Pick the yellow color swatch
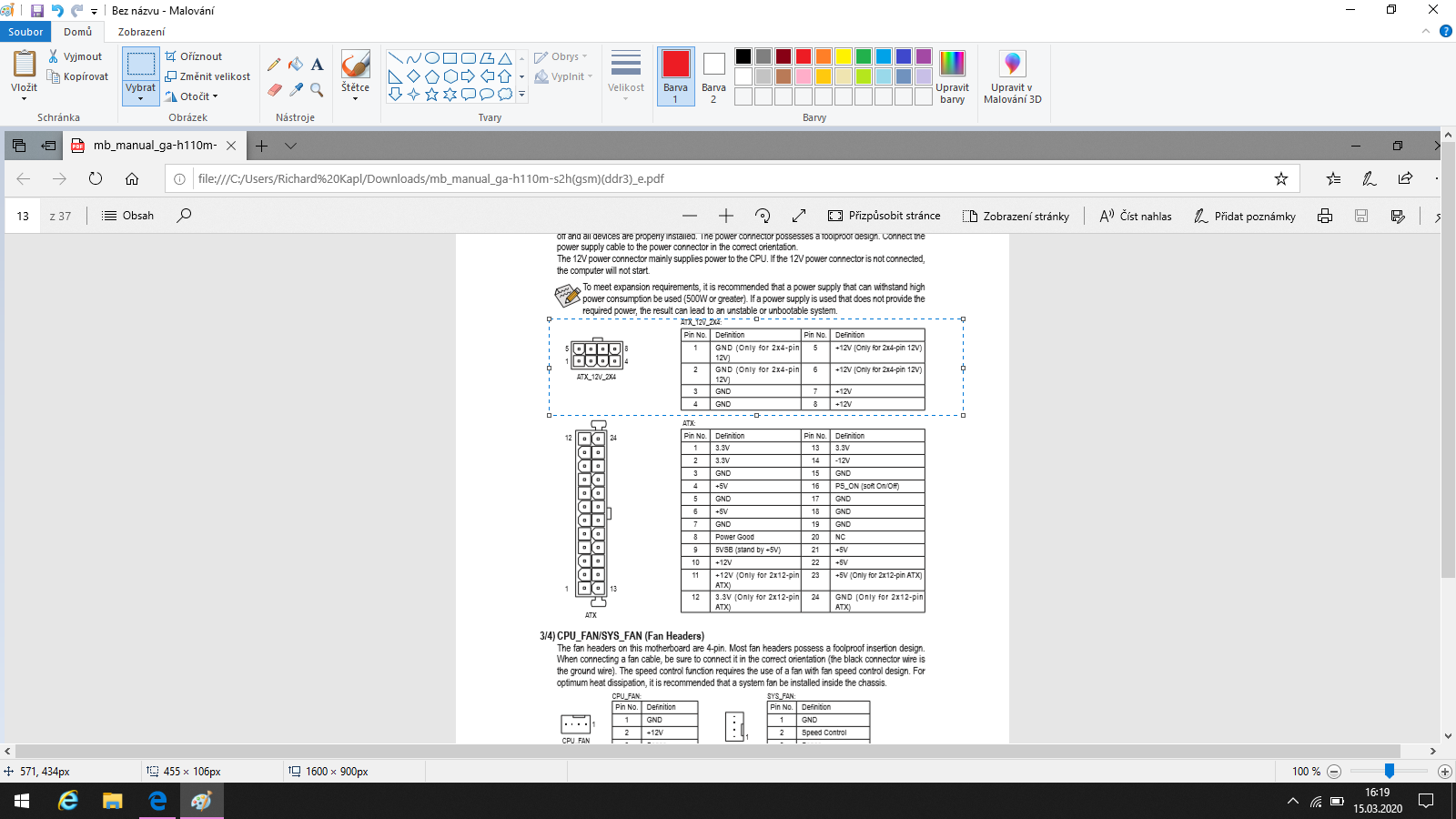 pos(844,56)
